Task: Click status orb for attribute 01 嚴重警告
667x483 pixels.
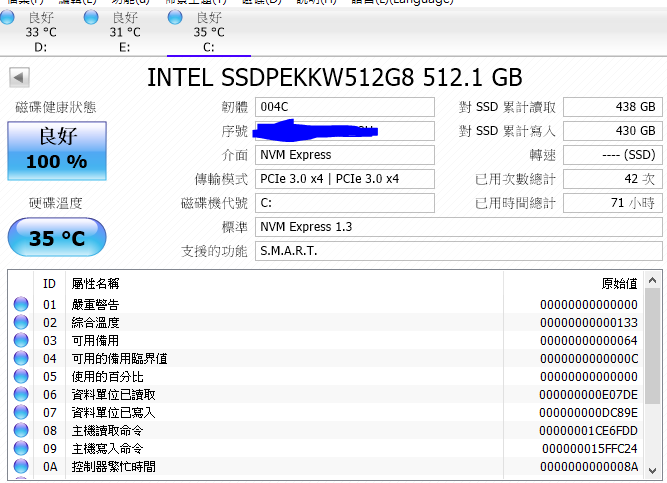Action: [x=21, y=304]
